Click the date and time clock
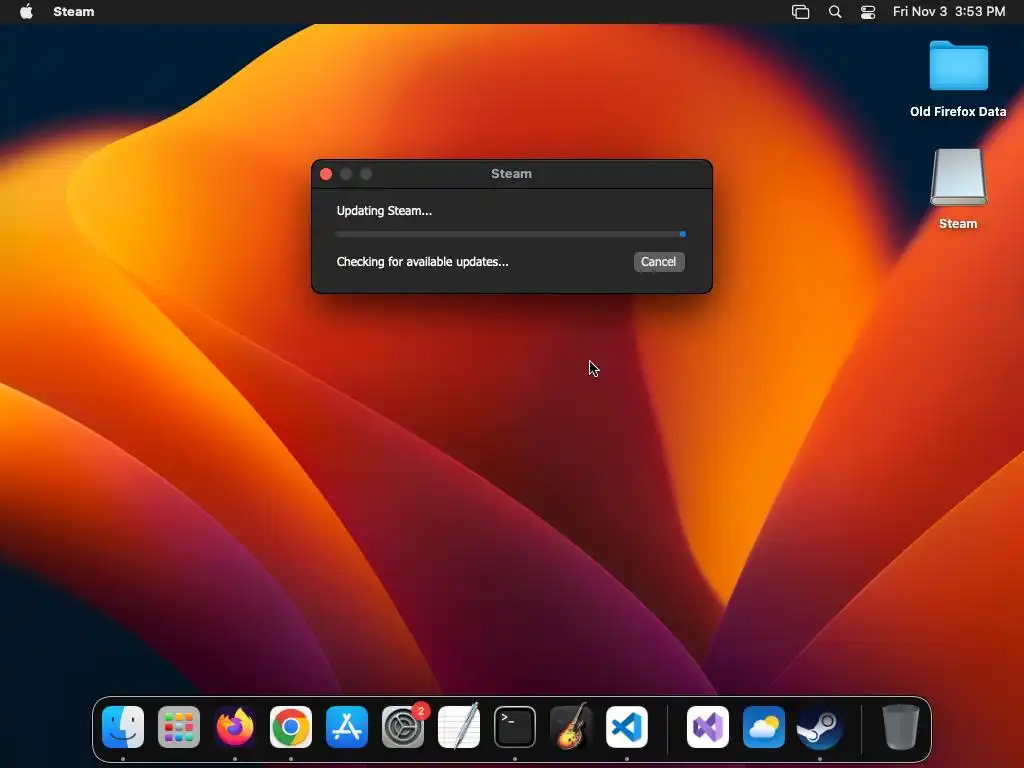Viewport: 1024px width, 768px height. tap(949, 11)
